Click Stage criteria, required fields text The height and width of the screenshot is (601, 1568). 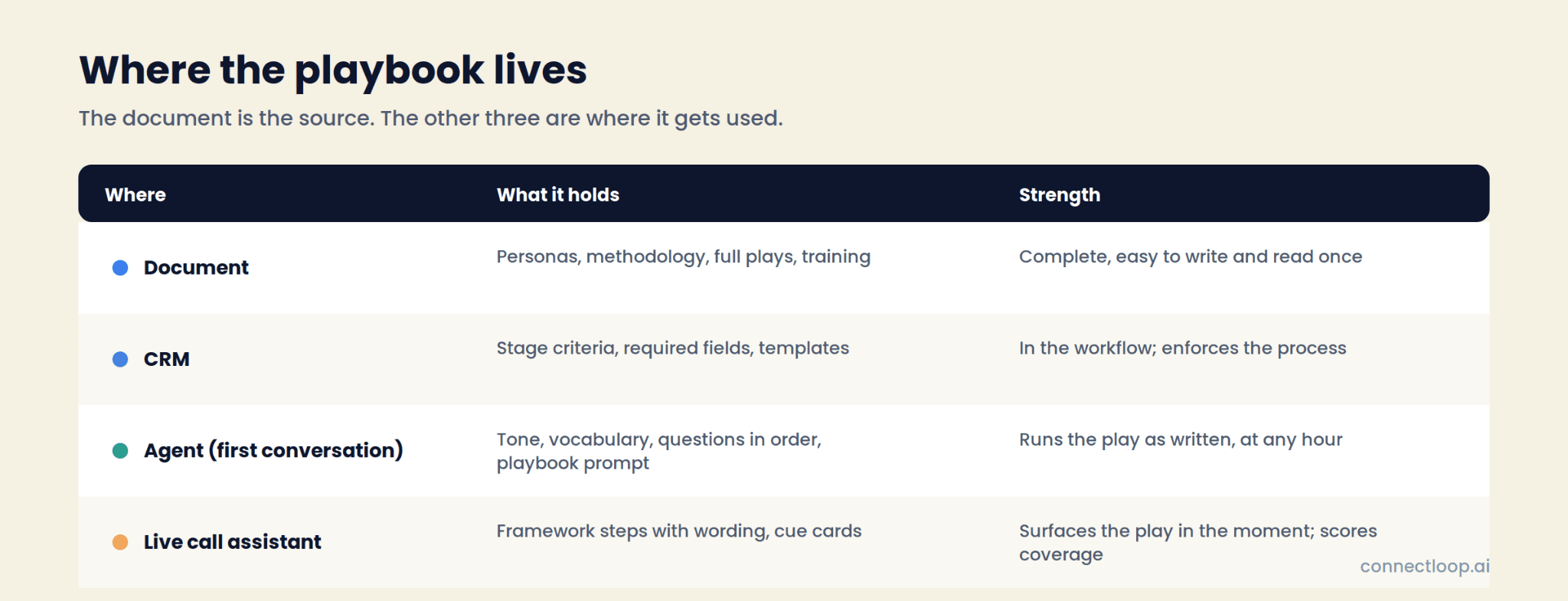tap(673, 348)
